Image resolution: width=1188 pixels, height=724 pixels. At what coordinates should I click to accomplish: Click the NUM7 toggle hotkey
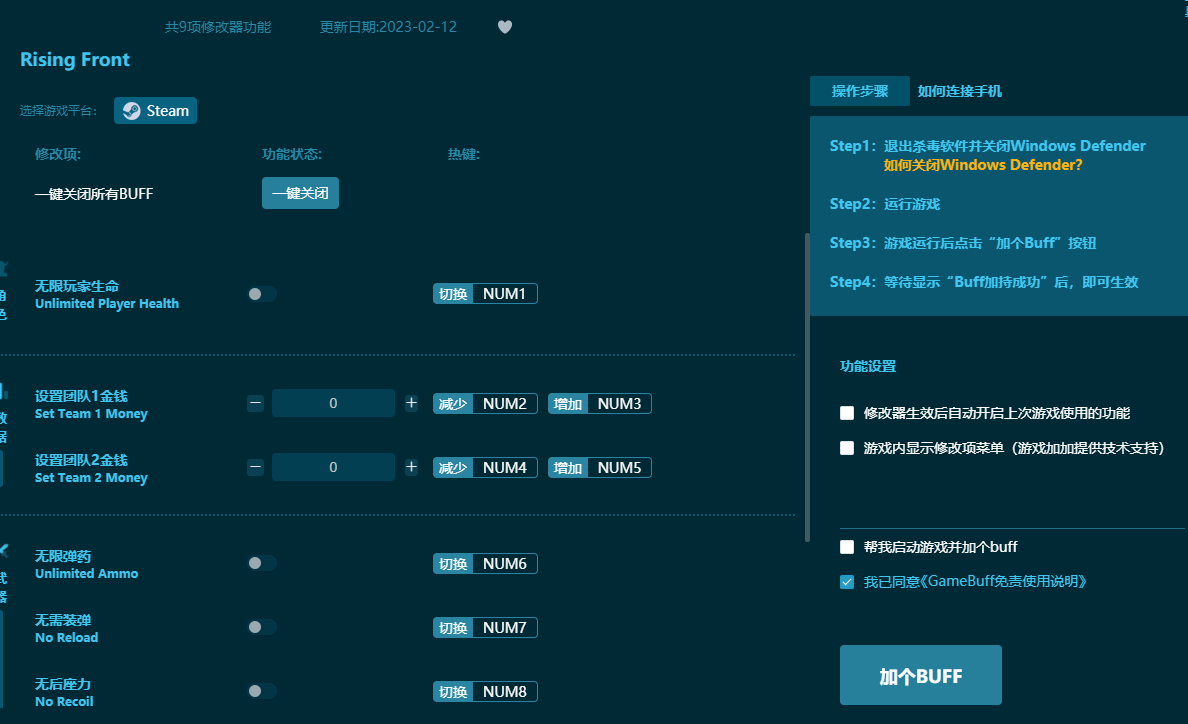pyautogui.click(x=485, y=628)
